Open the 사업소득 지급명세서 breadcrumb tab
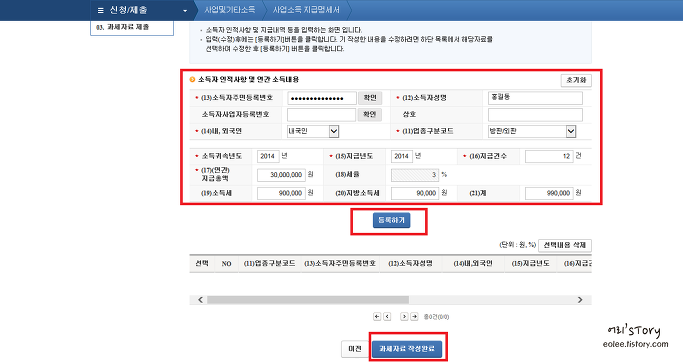The height and width of the screenshot is (362, 683). (x=306, y=10)
